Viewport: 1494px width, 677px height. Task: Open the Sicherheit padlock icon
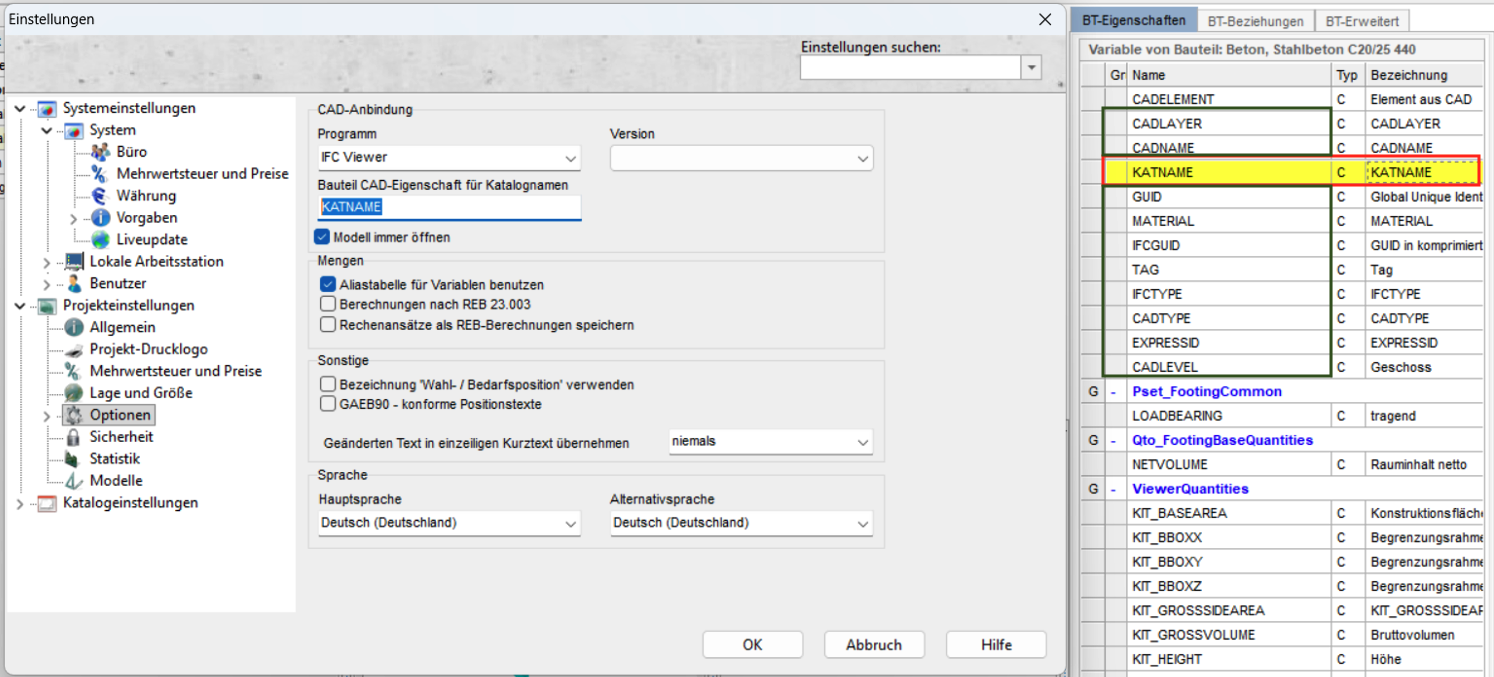[74, 437]
